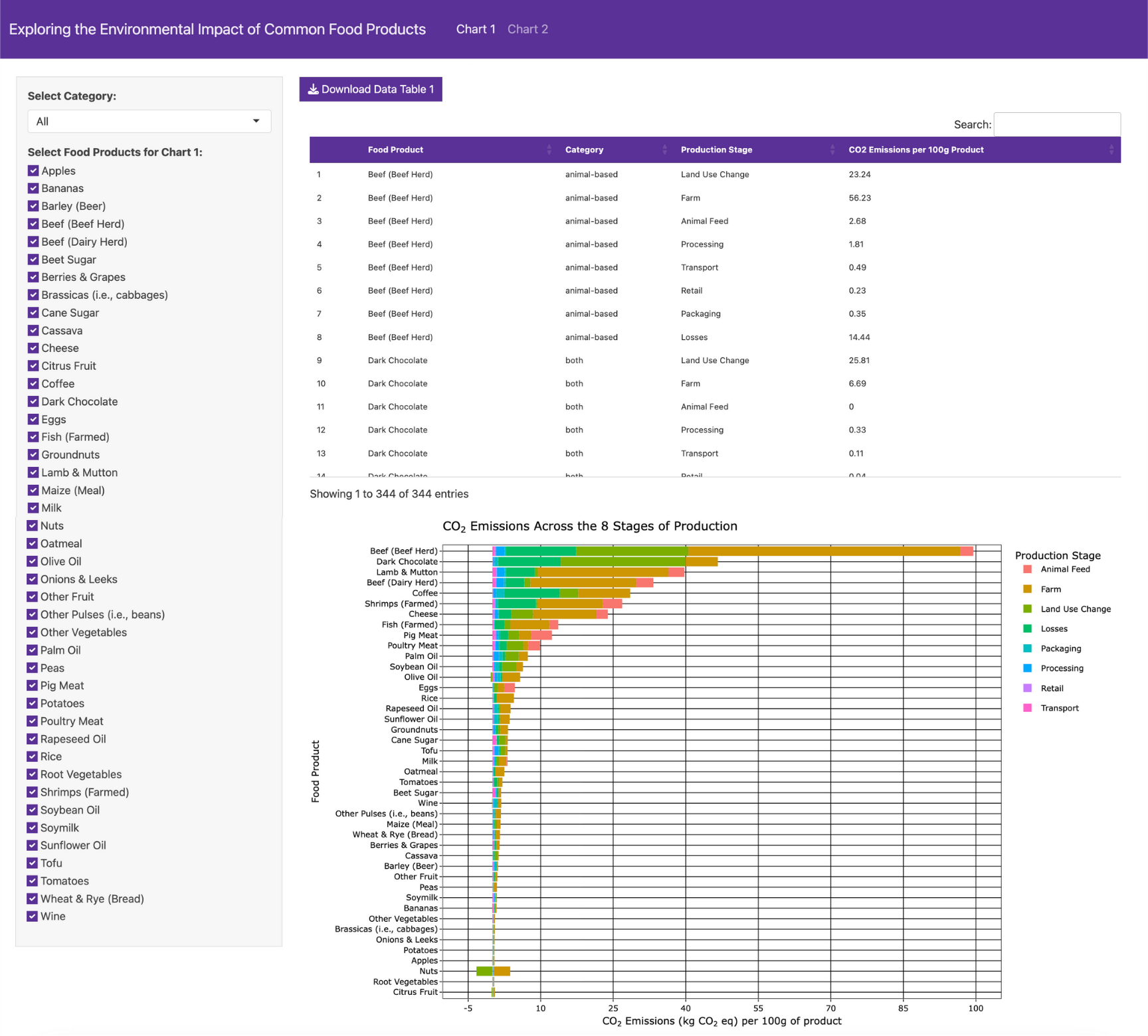Select the Chart 1 tab
Image resolution: width=1148 pixels, height=1036 pixels.
476,29
